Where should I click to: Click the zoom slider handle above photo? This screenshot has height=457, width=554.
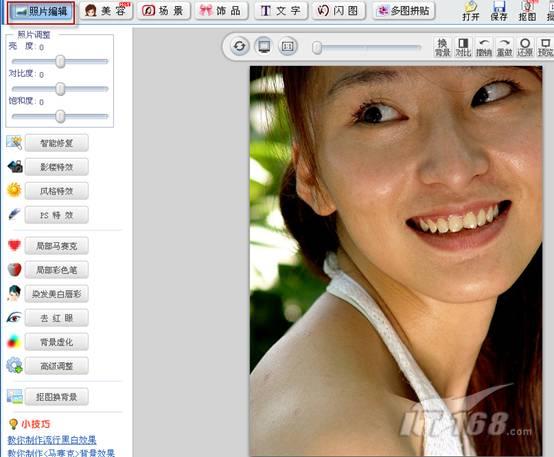(x=317, y=47)
